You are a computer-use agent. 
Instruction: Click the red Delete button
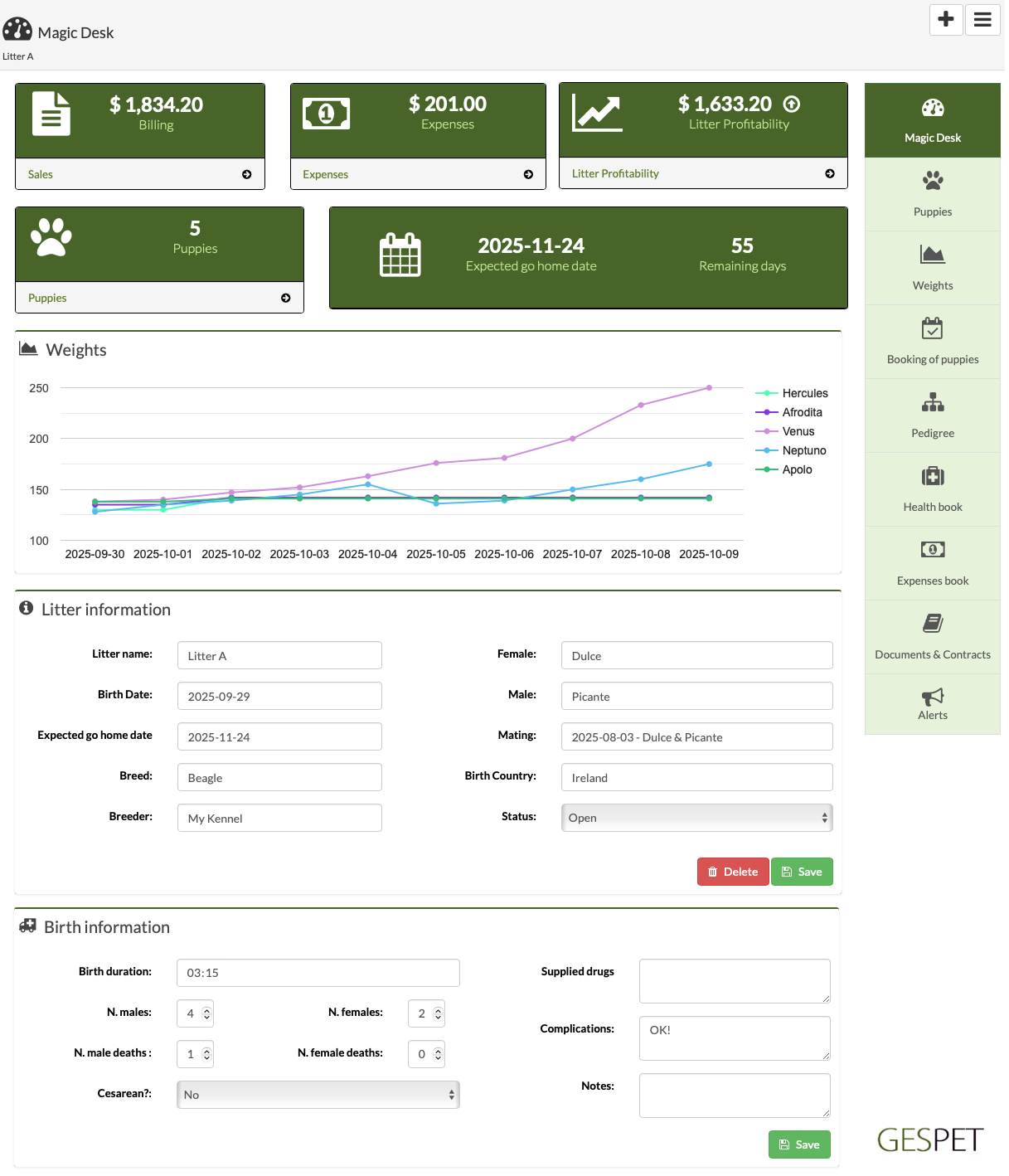pyautogui.click(x=733, y=872)
